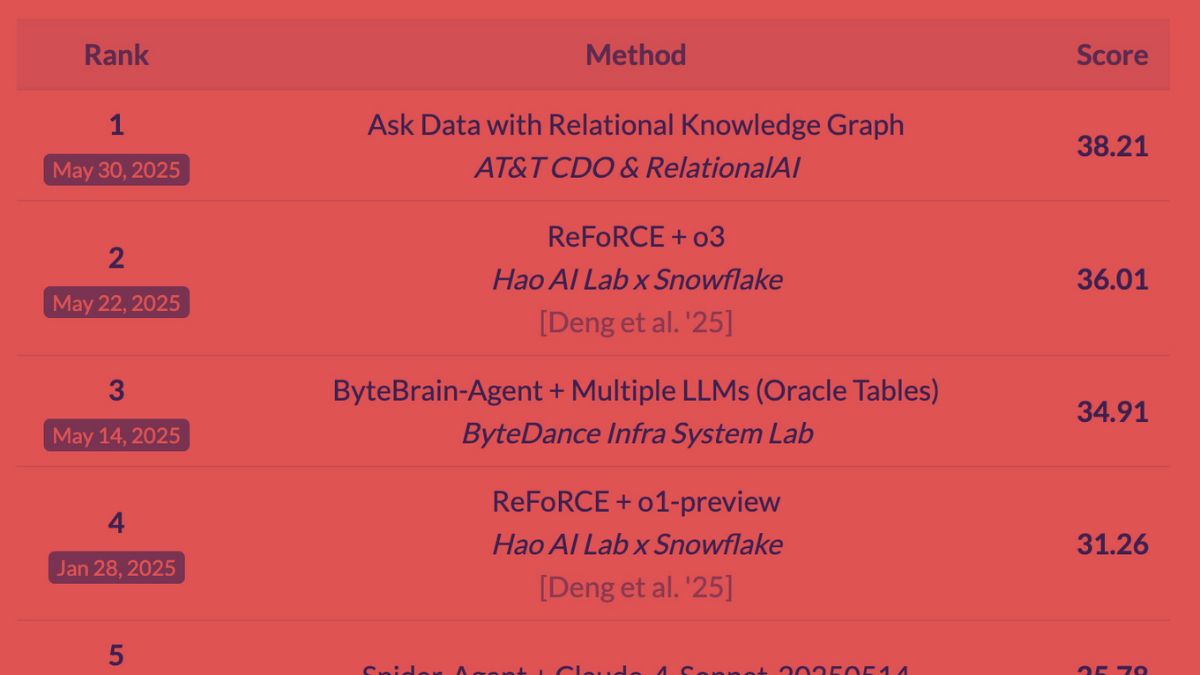Open the Deng et al. citation for ReFoRCE + o3
The image size is (1200, 675).
pos(635,322)
